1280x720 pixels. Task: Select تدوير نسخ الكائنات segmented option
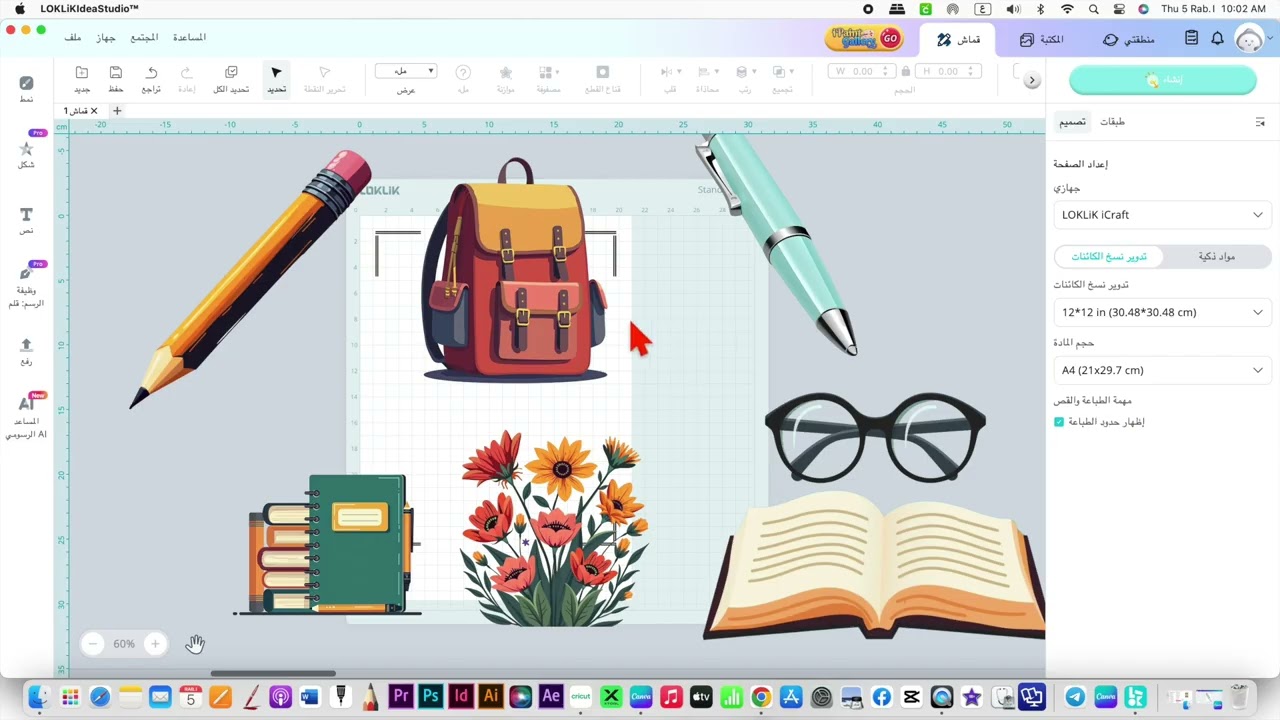tap(1109, 256)
